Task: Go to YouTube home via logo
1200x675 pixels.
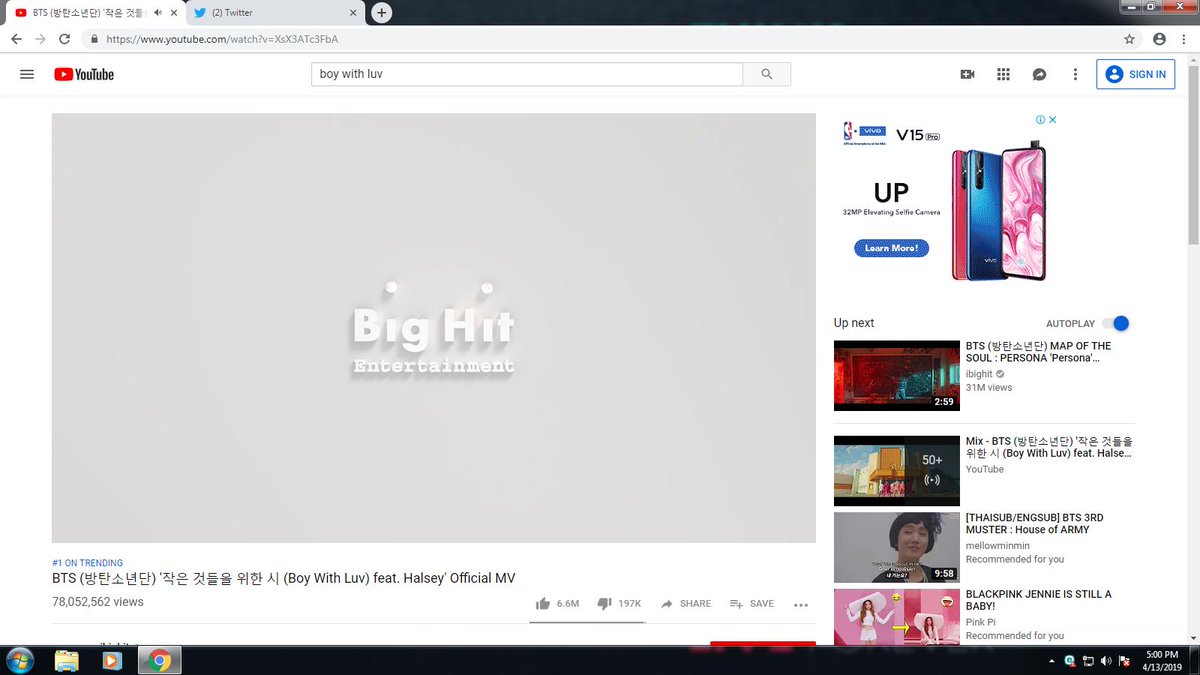Action: pos(84,74)
